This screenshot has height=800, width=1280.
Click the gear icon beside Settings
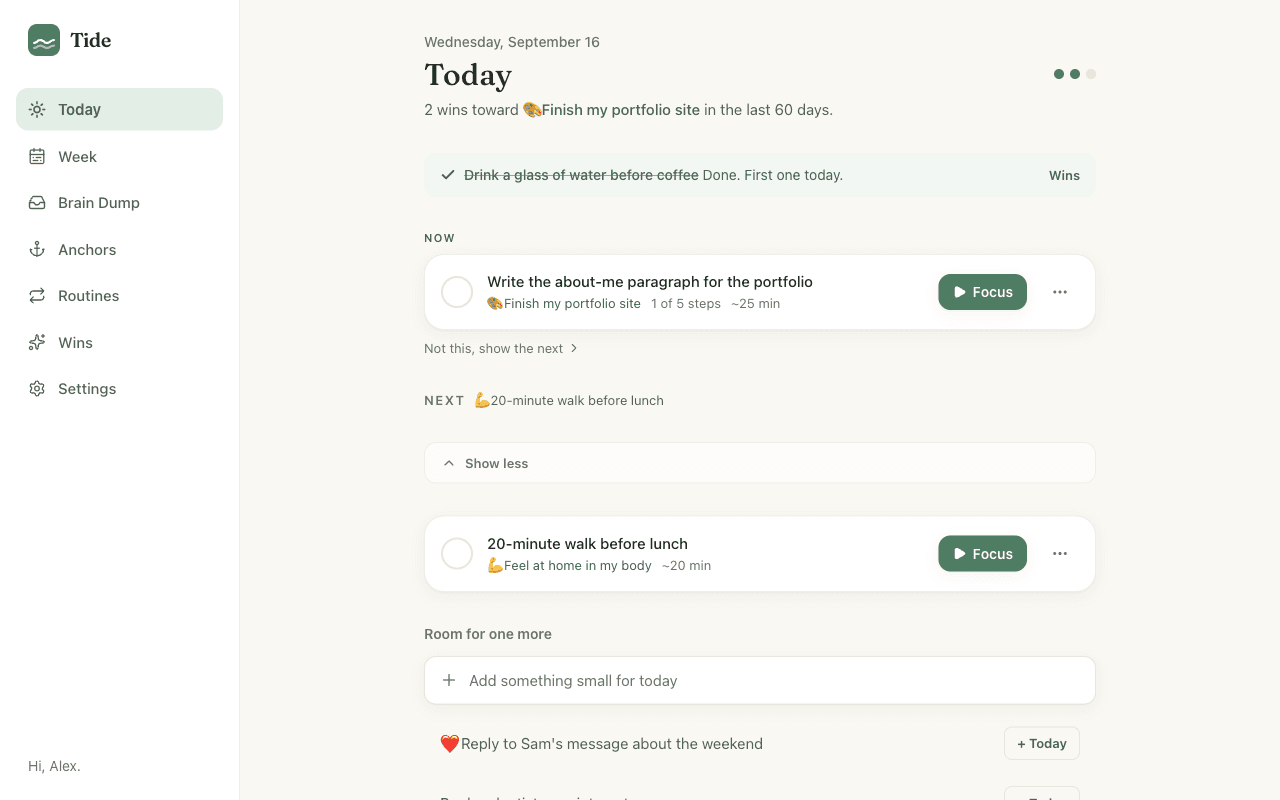click(37, 388)
